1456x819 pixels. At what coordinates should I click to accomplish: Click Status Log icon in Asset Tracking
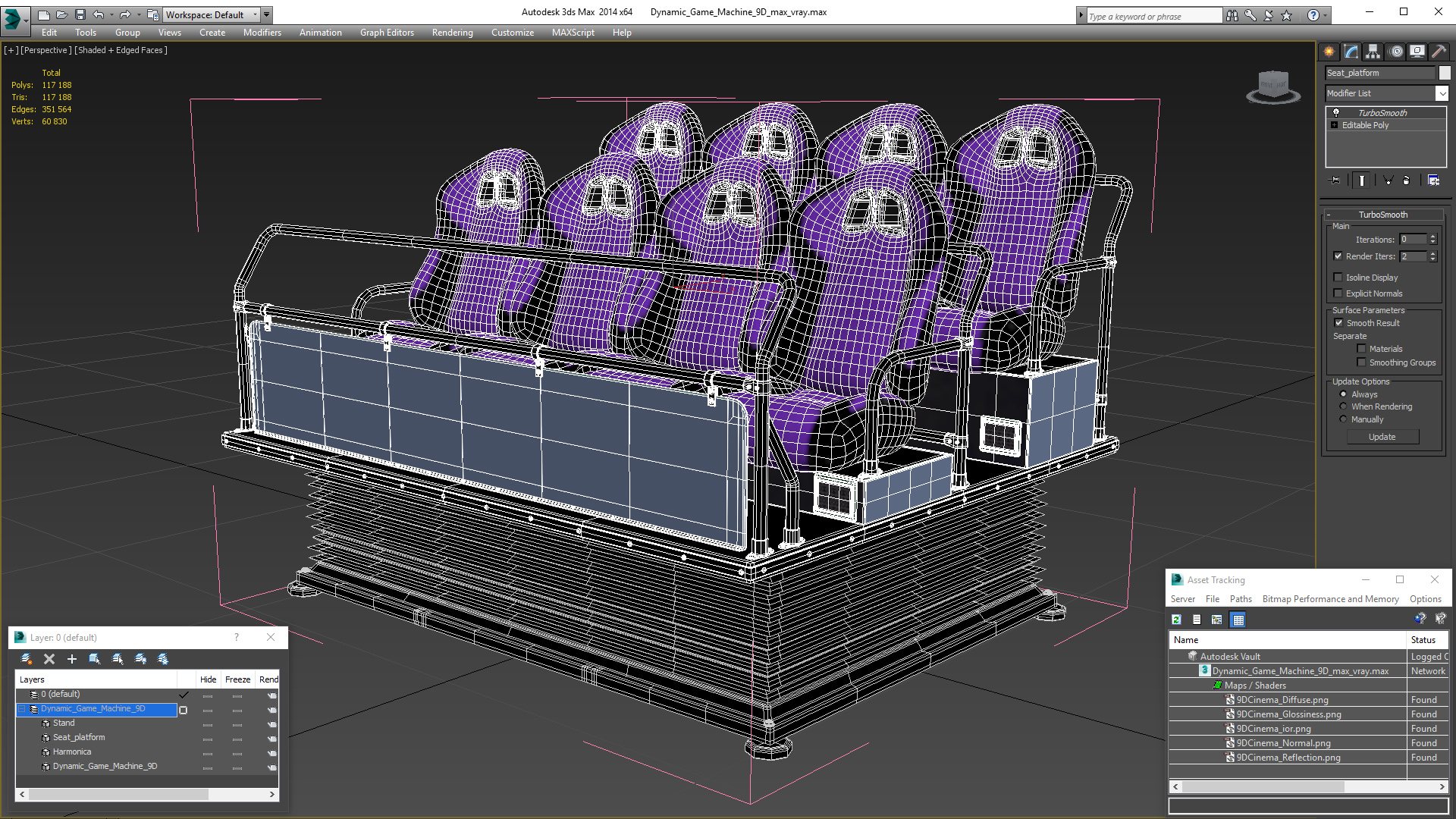1197,620
